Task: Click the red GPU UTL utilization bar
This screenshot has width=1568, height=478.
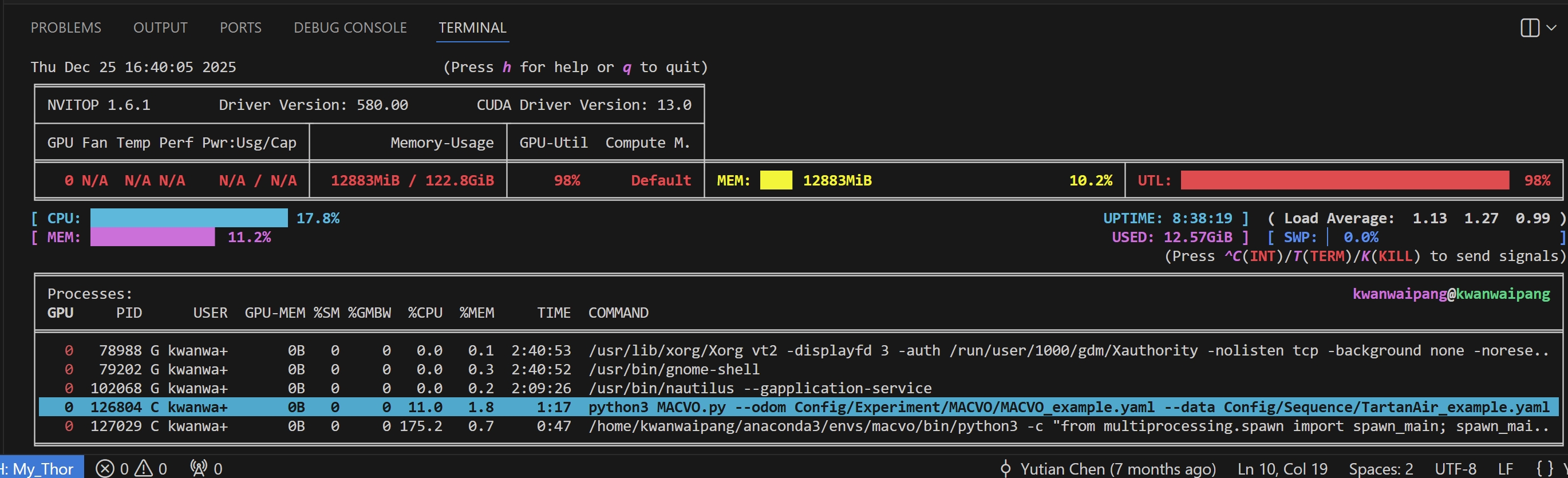Action: (1344, 180)
